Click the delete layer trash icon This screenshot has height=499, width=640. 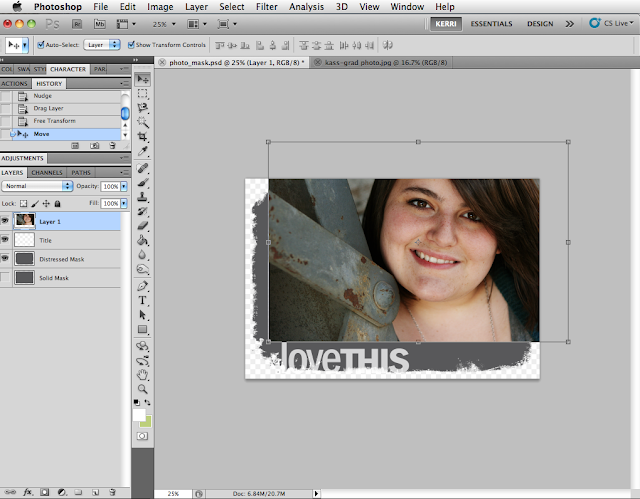113,492
